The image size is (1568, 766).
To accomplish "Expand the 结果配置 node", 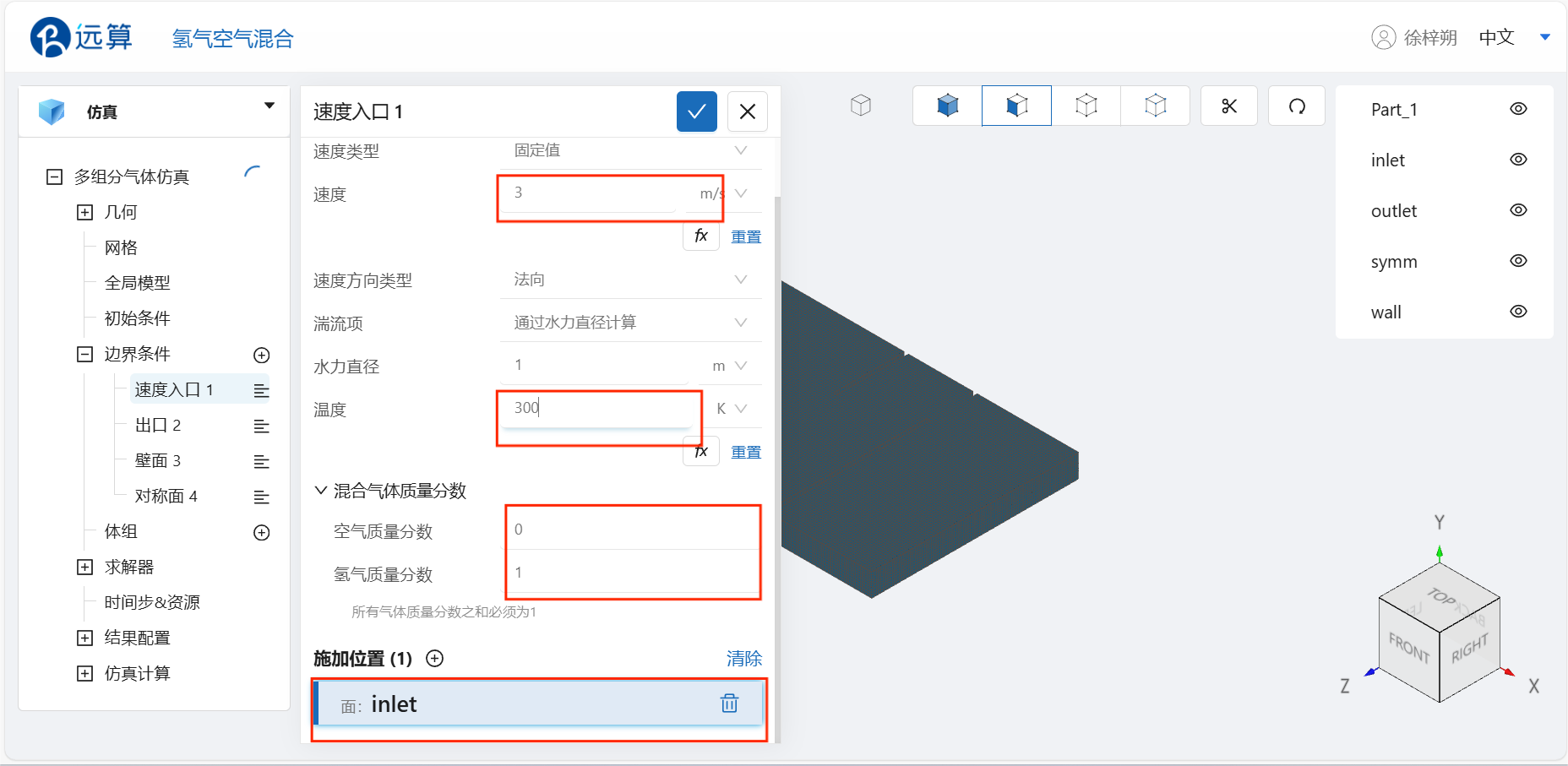I will 85,638.
